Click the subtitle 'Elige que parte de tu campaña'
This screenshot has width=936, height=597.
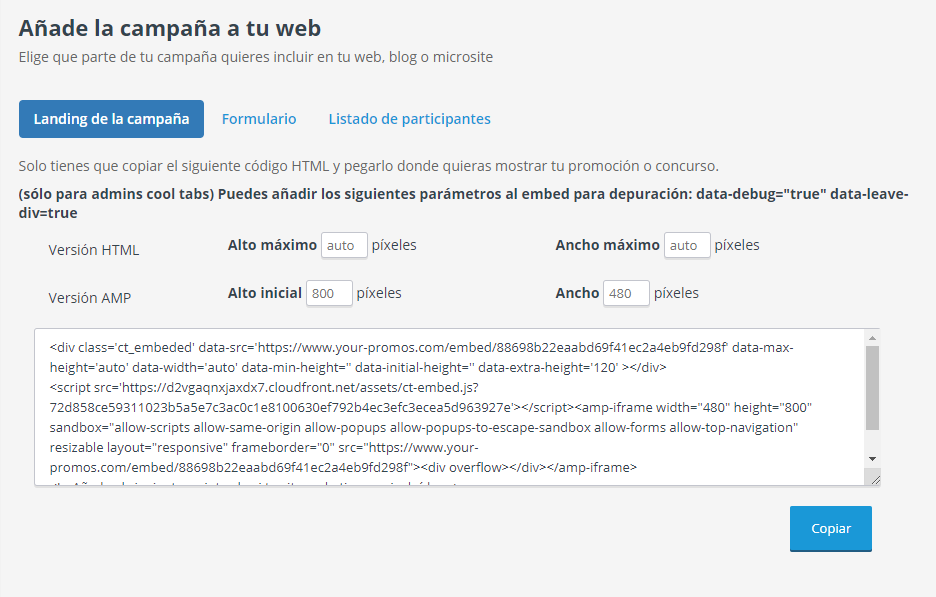tap(255, 57)
